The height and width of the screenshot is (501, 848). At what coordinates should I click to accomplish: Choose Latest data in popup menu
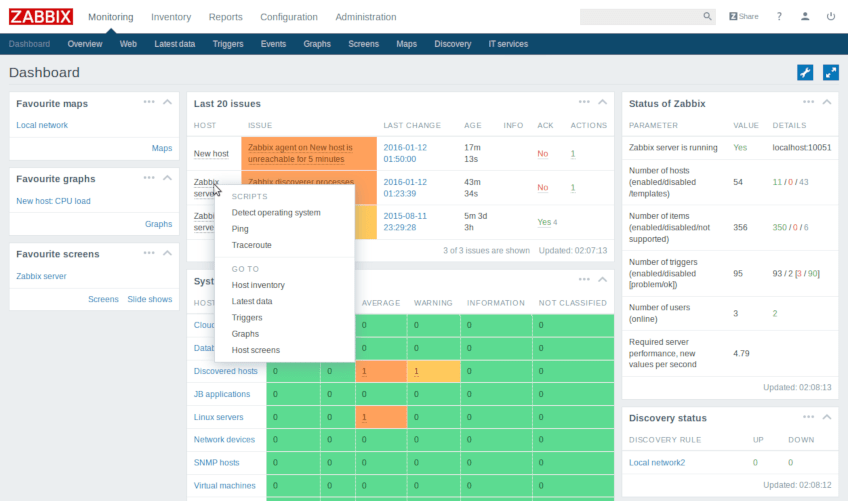click(x=252, y=301)
